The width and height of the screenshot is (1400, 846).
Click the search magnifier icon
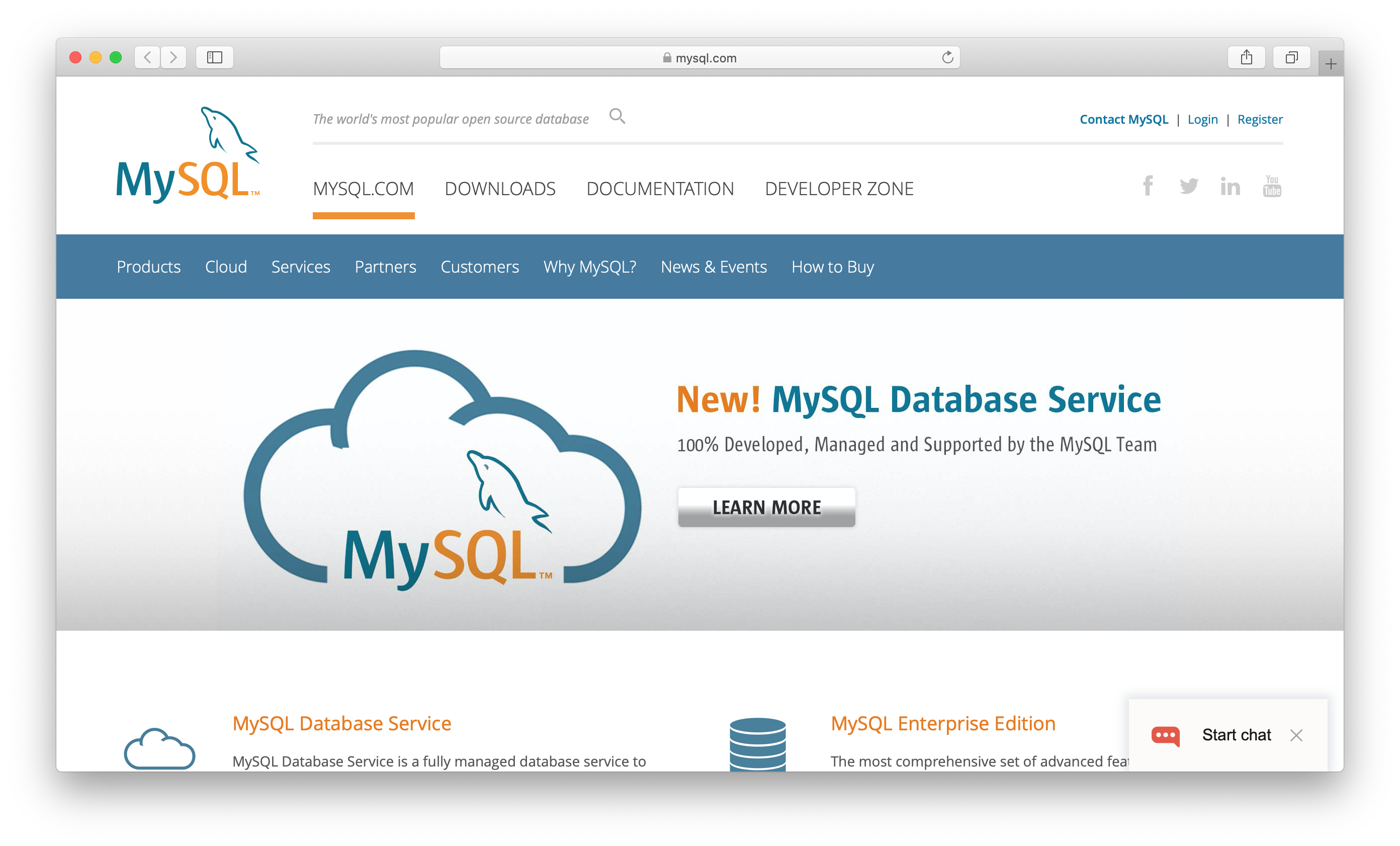point(617,117)
